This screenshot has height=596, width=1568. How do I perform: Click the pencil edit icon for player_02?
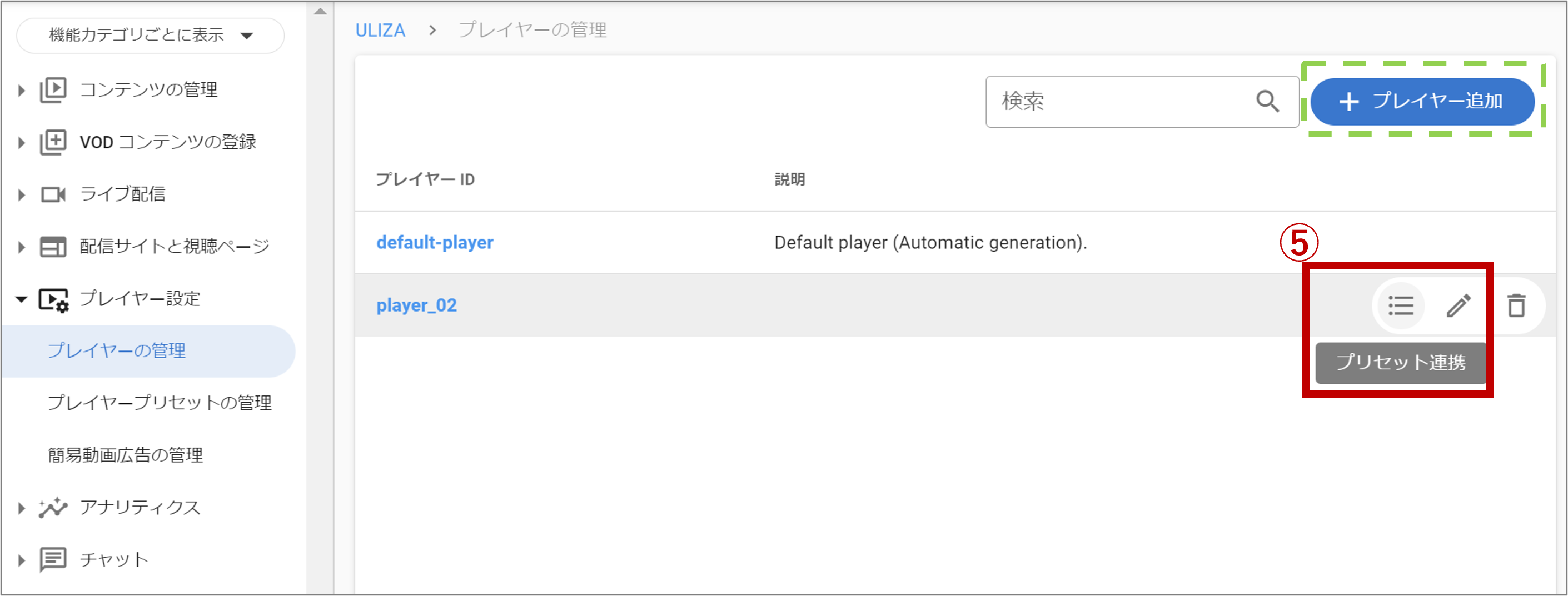click(1459, 305)
